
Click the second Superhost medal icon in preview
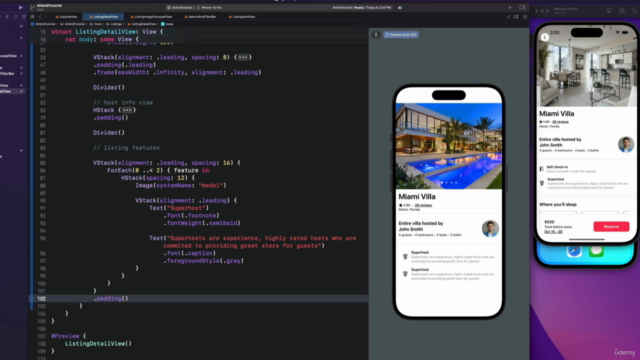point(405,273)
